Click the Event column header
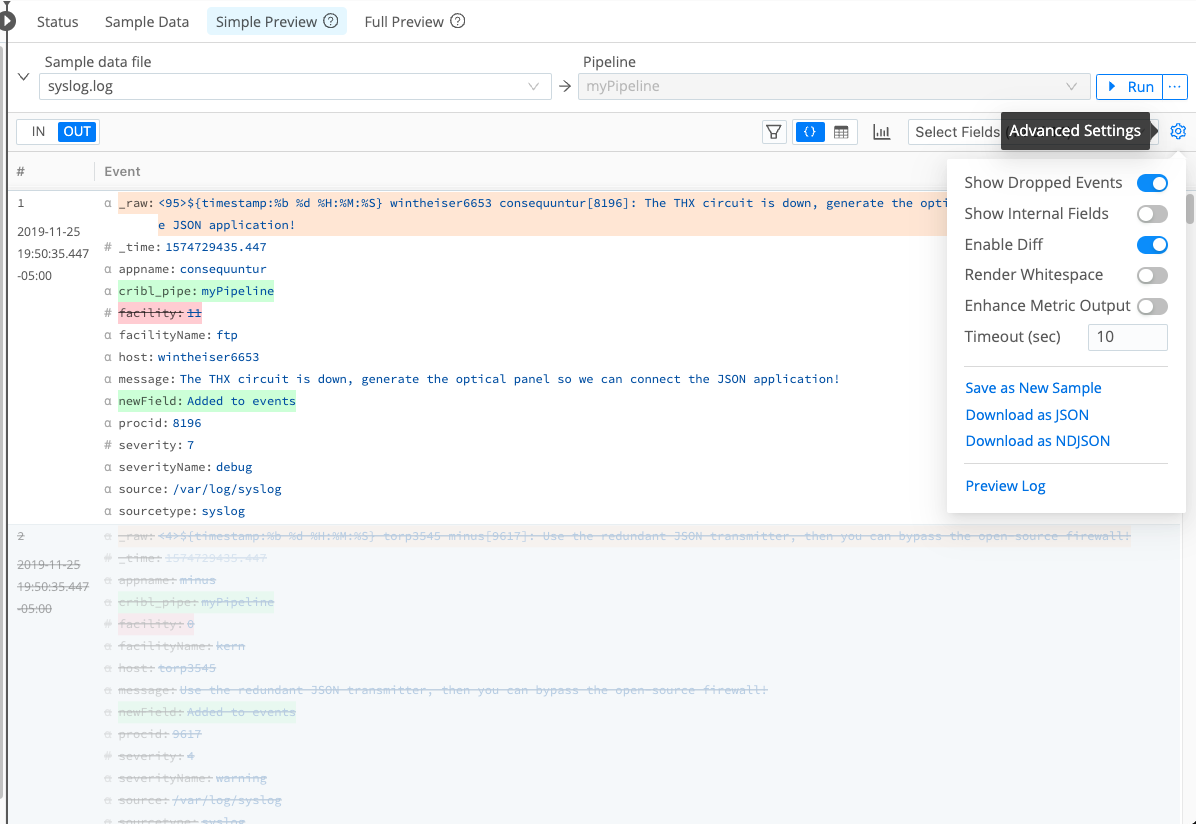This screenshot has height=824, width=1196. pos(122,171)
